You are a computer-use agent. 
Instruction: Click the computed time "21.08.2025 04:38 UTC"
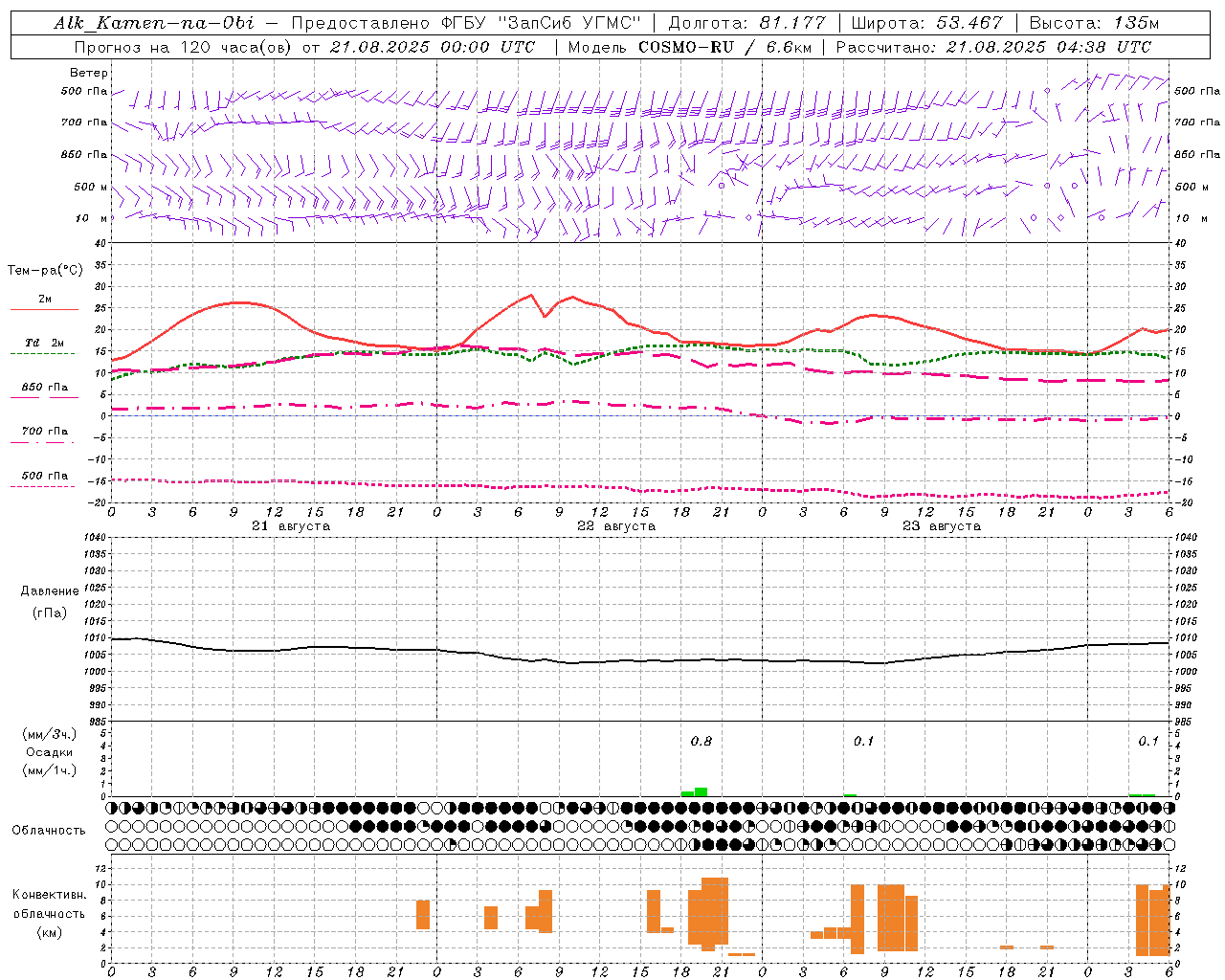[1048, 47]
